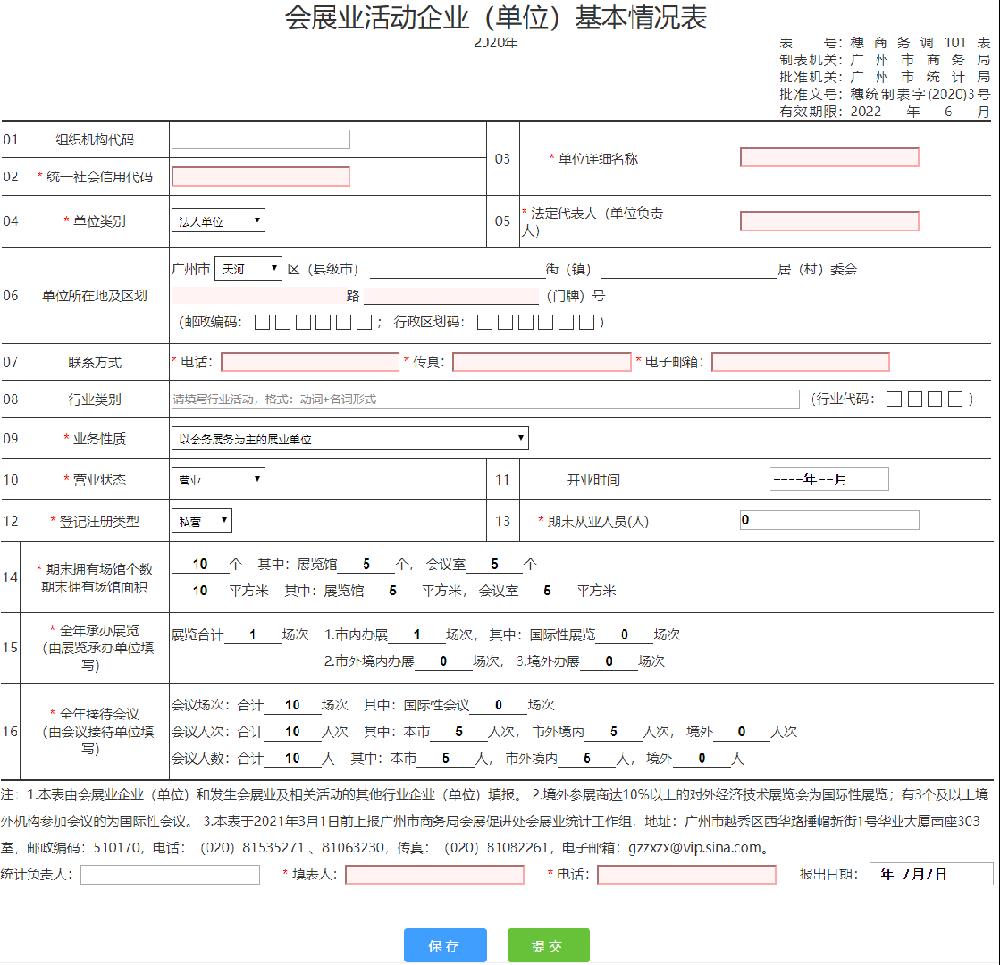Click the page title 会展业活动企业（单位）基本情况表
Image resolution: width=1000 pixels, height=965 pixels.
tap(496, 17)
